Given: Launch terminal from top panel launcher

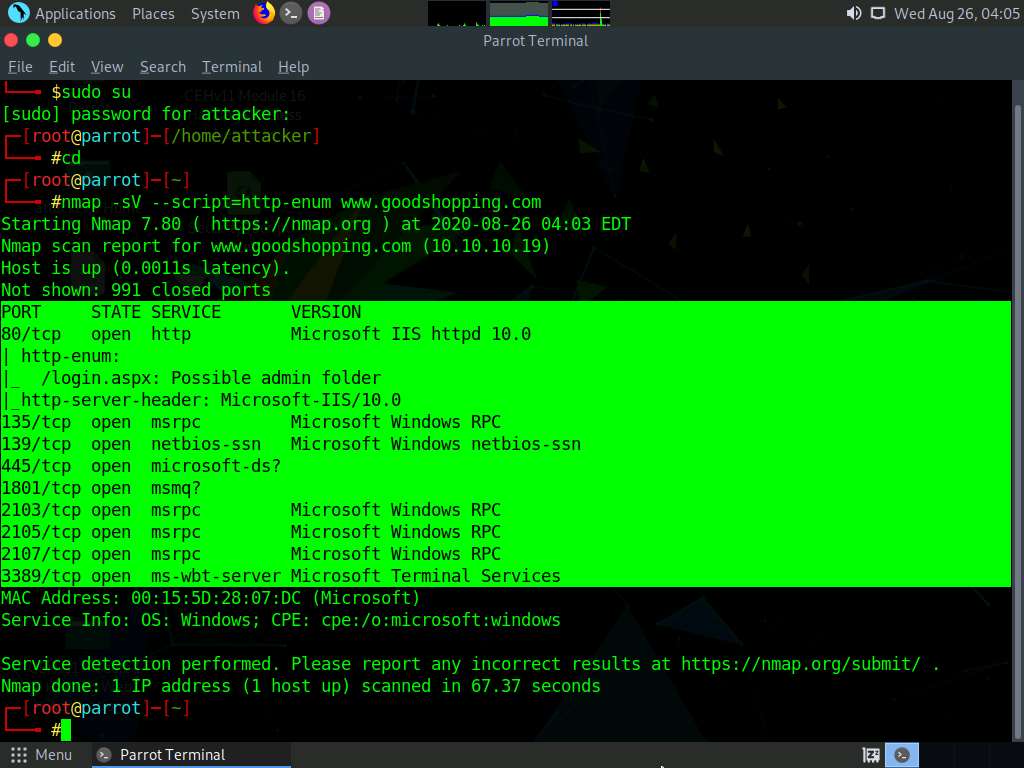Looking at the screenshot, I should pyautogui.click(x=291, y=13).
